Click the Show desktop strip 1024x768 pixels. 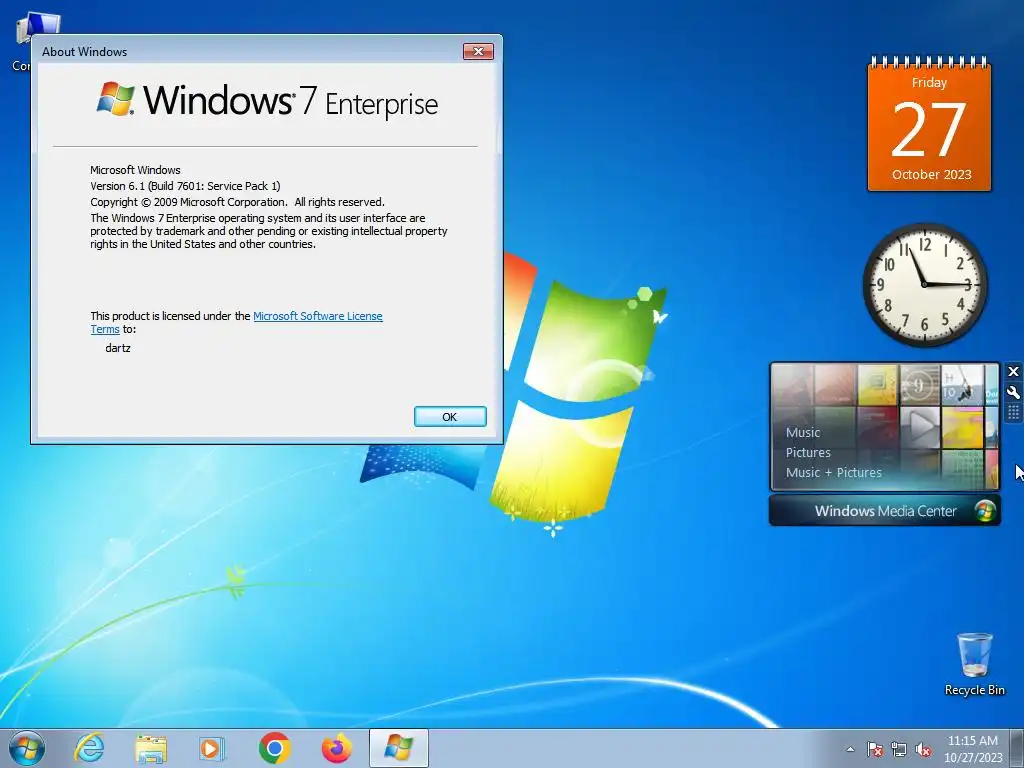click(x=1017, y=748)
